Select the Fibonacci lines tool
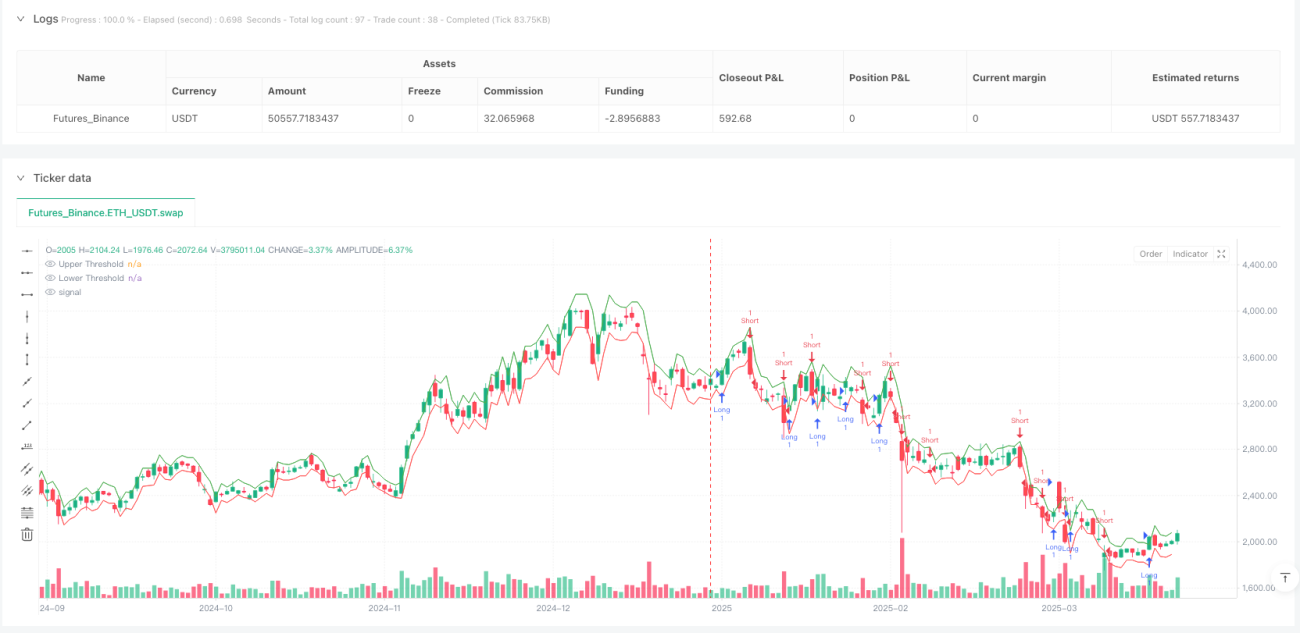Viewport: 1300px width, 633px height. [x=27, y=512]
